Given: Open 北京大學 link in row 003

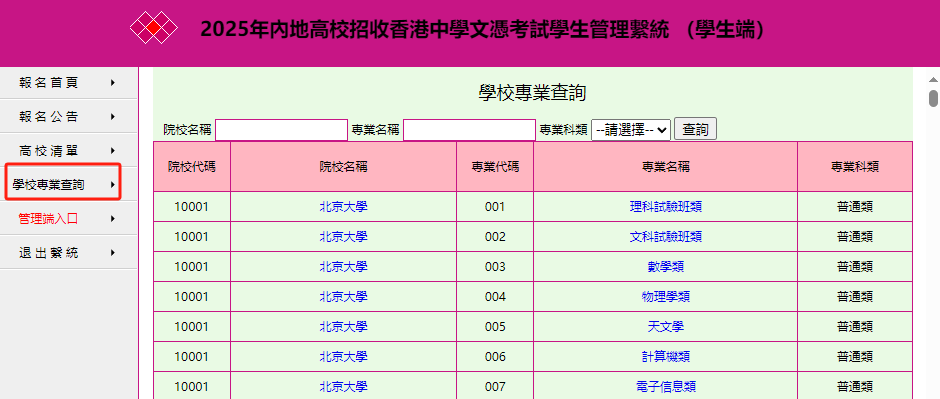Looking at the screenshot, I should coord(344,267).
